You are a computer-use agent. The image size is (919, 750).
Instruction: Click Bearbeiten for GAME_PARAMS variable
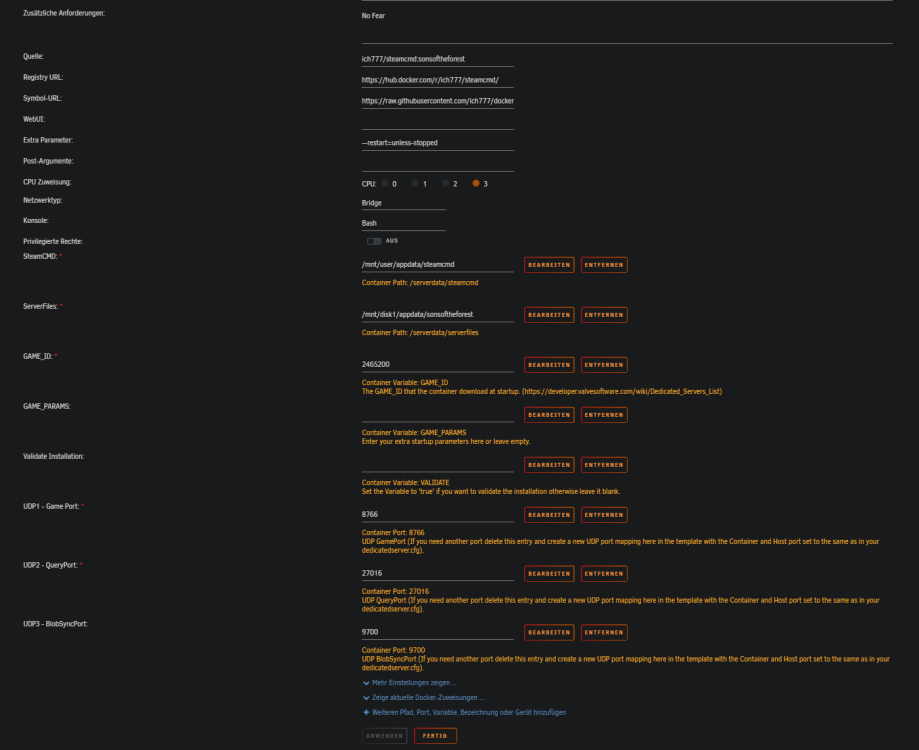tap(549, 415)
